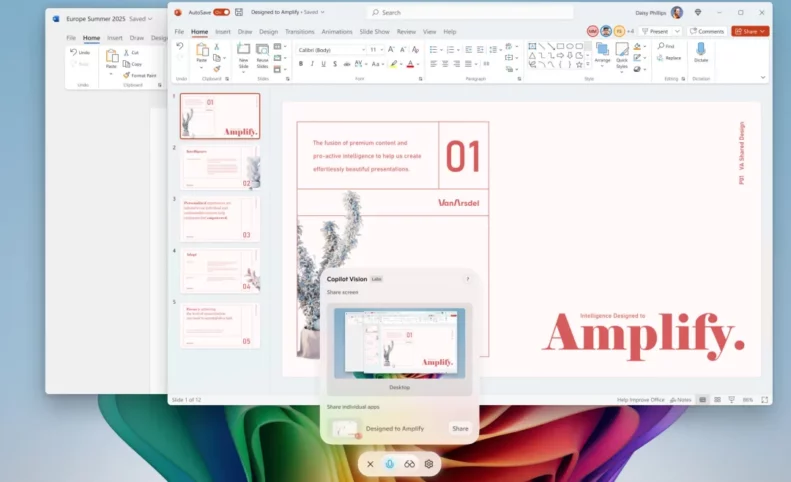Insert a New Slide in PowerPoint
Screen dimensions: 791x482
(244, 56)
